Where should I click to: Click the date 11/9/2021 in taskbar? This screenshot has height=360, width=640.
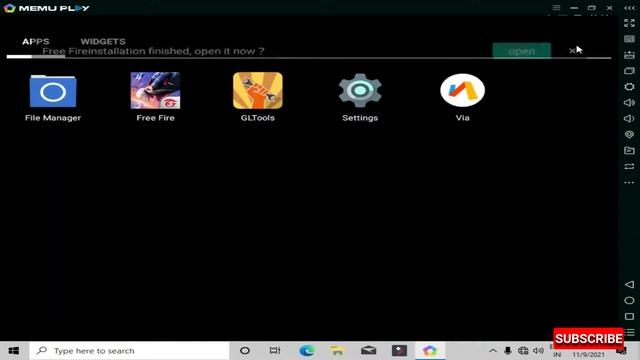point(588,355)
